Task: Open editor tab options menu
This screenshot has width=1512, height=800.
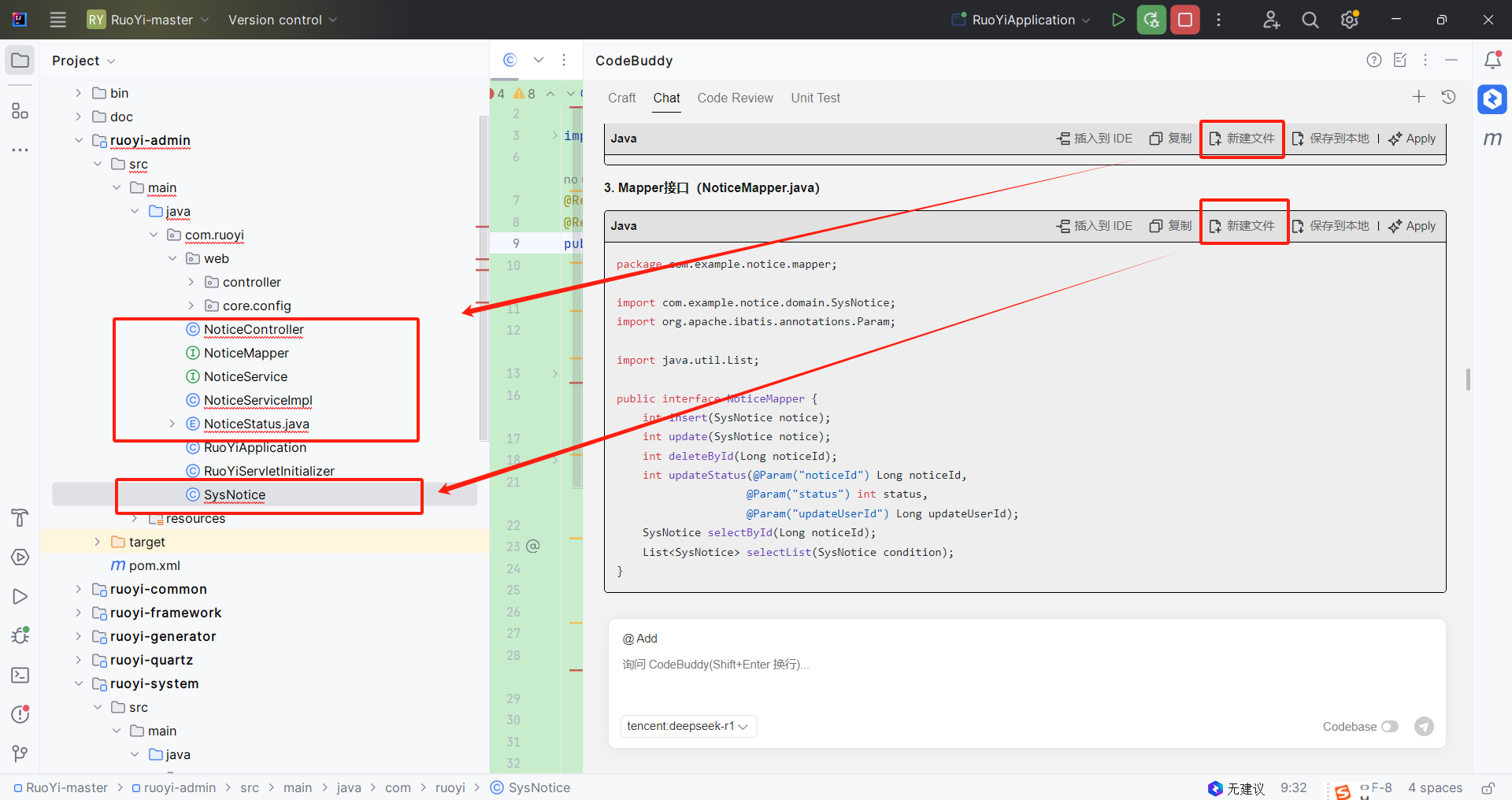Action: tap(564, 60)
